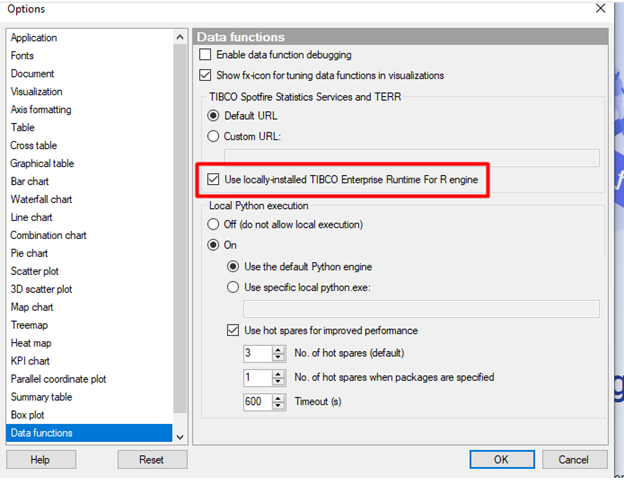This screenshot has height=485, width=624.
Task: Select the Combination chart category
Action: 90,235
